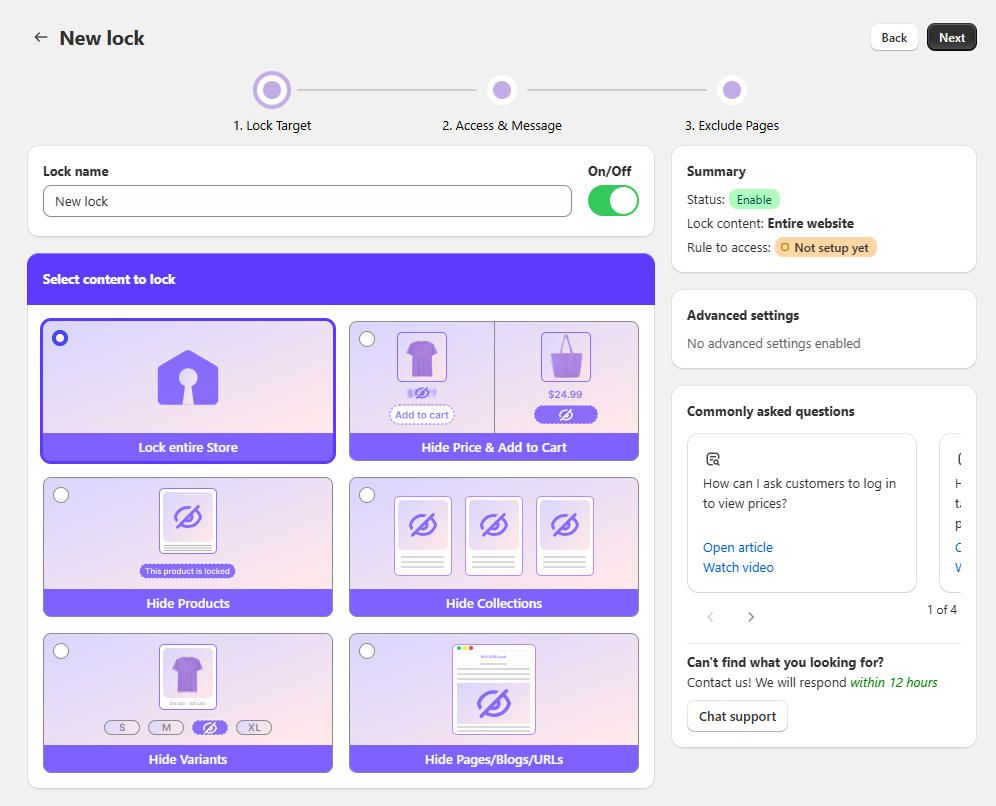Open the Chat support dialog
The height and width of the screenshot is (806, 996).
coord(737,716)
